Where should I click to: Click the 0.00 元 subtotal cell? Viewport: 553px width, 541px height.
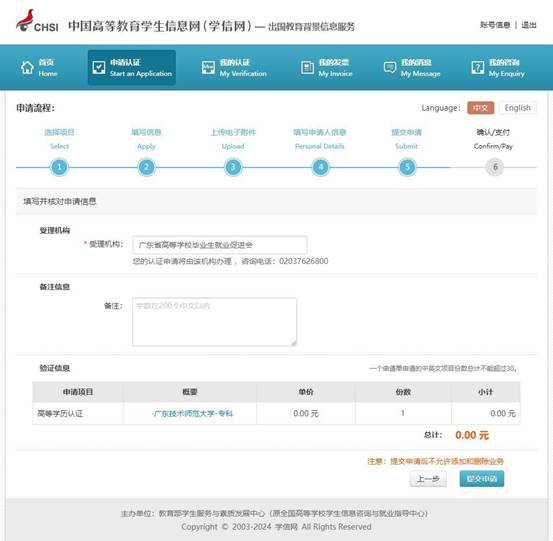tap(486, 413)
